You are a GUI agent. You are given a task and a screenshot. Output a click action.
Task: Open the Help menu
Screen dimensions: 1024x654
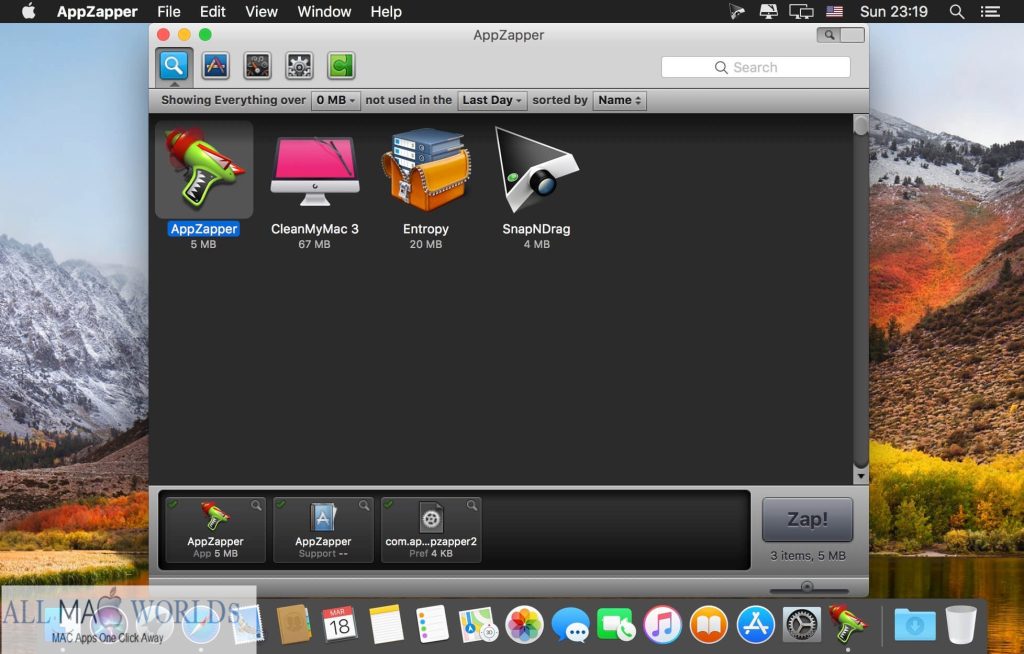click(x=386, y=12)
